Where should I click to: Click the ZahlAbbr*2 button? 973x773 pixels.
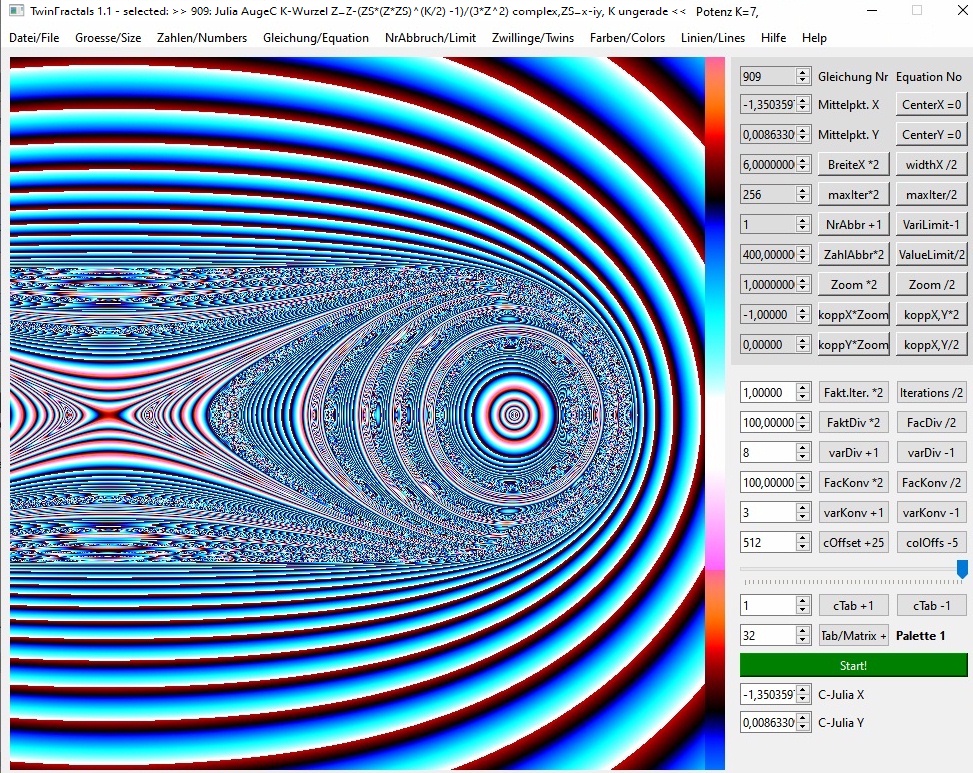pyautogui.click(x=853, y=254)
